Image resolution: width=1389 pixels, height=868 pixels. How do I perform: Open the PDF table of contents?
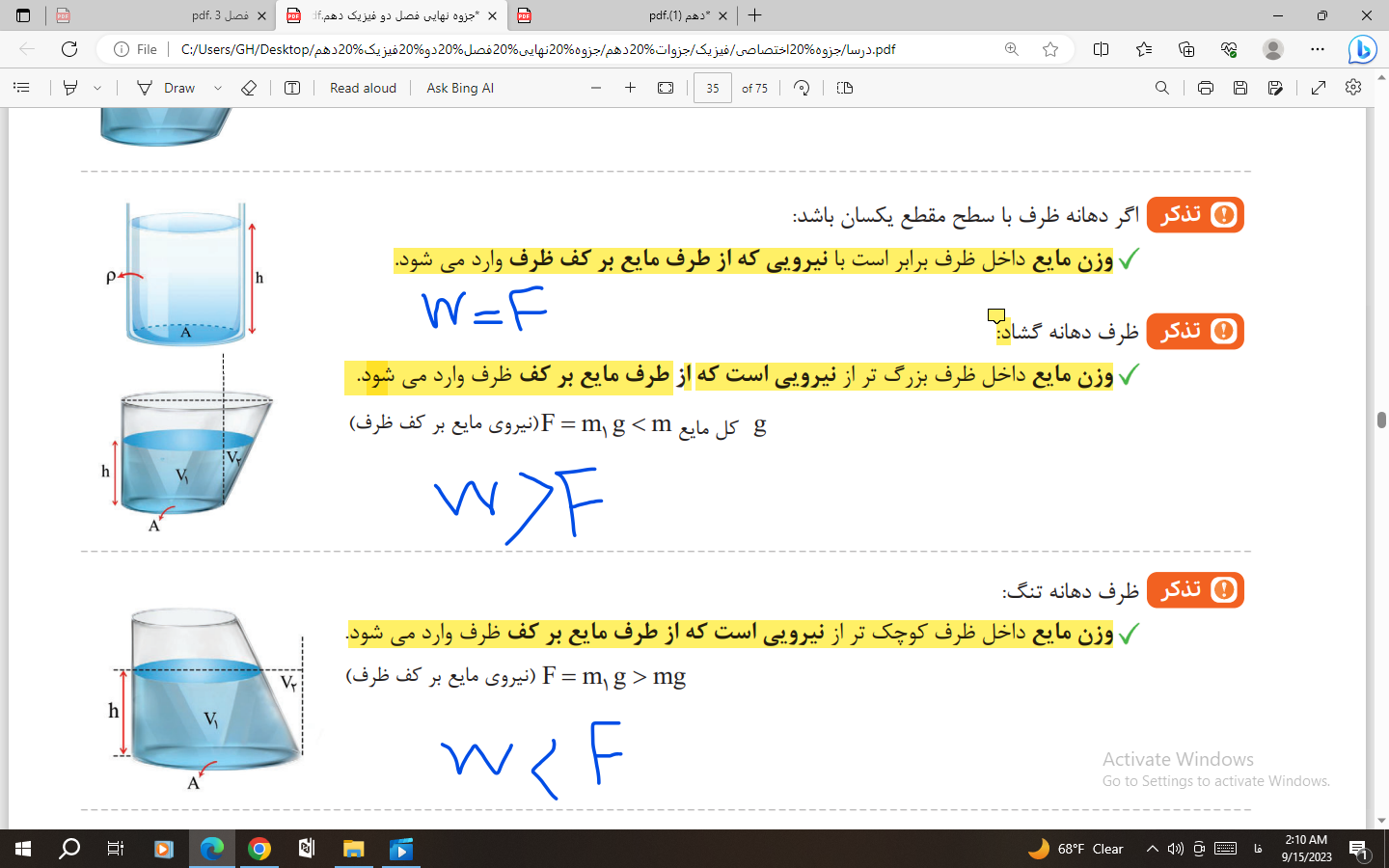click(x=21, y=88)
